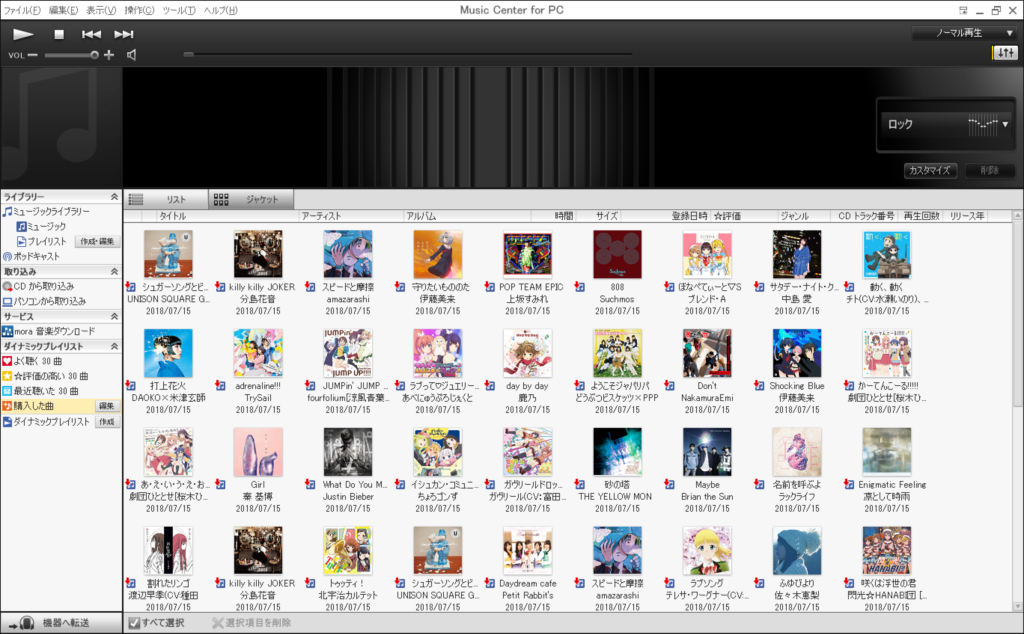Sort by the 再生回数 column header
Viewport: 1024px width, 634px height.
point(921,215)
